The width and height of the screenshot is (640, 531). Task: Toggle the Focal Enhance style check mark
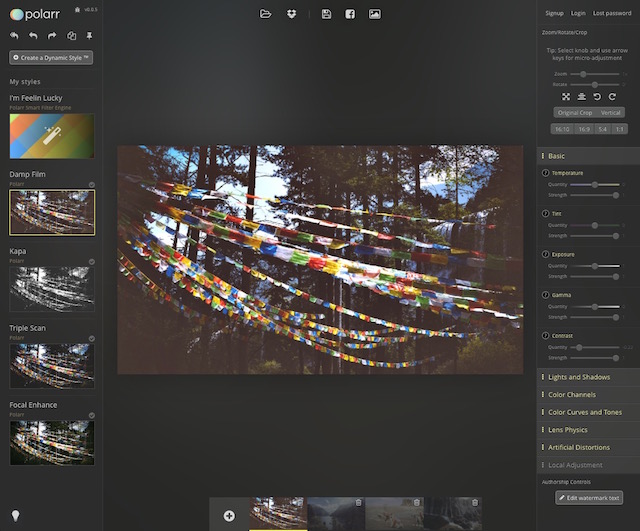pos(92,415)
